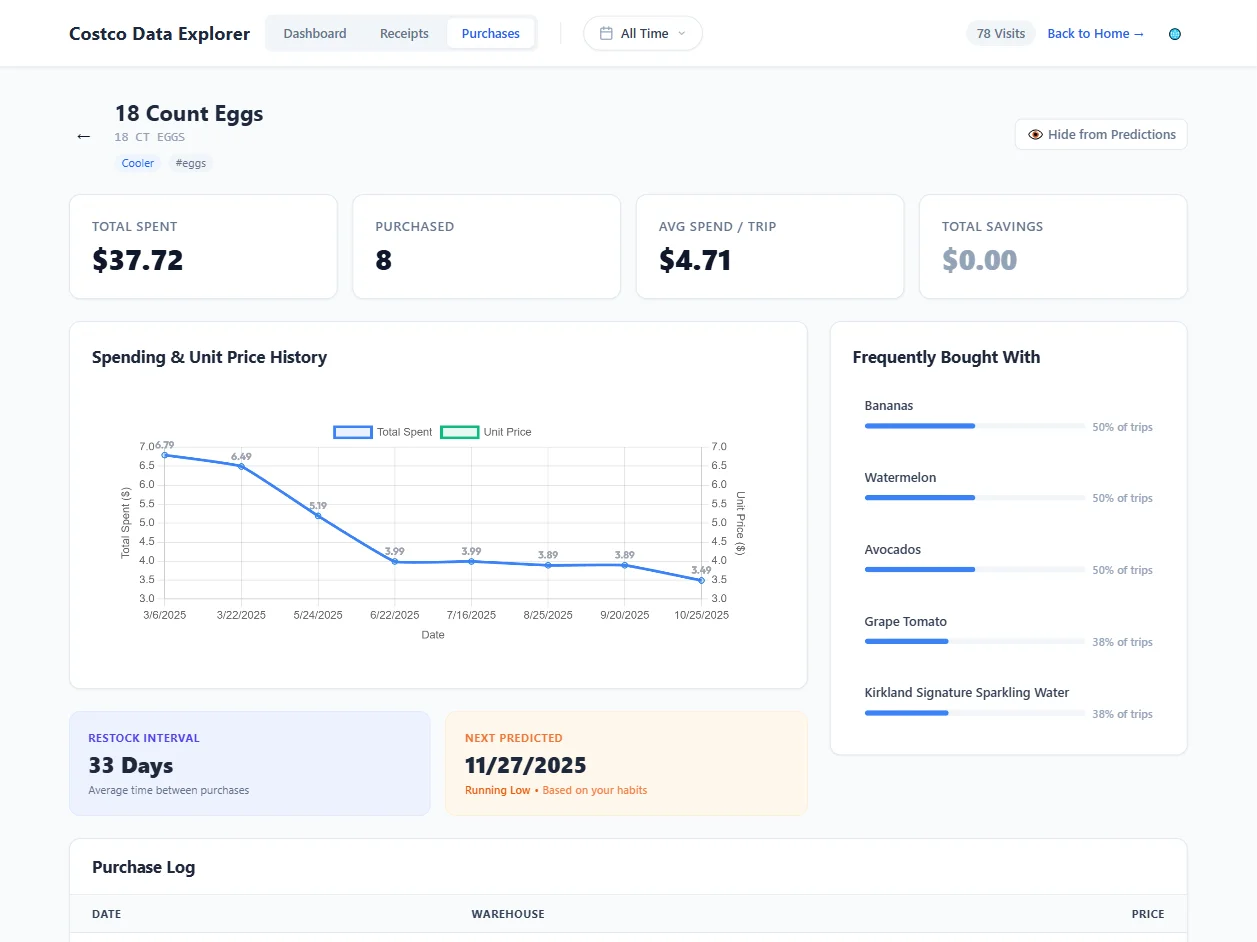
Task: Click the Costco Data Explorer title
Action: pos(159,33)
